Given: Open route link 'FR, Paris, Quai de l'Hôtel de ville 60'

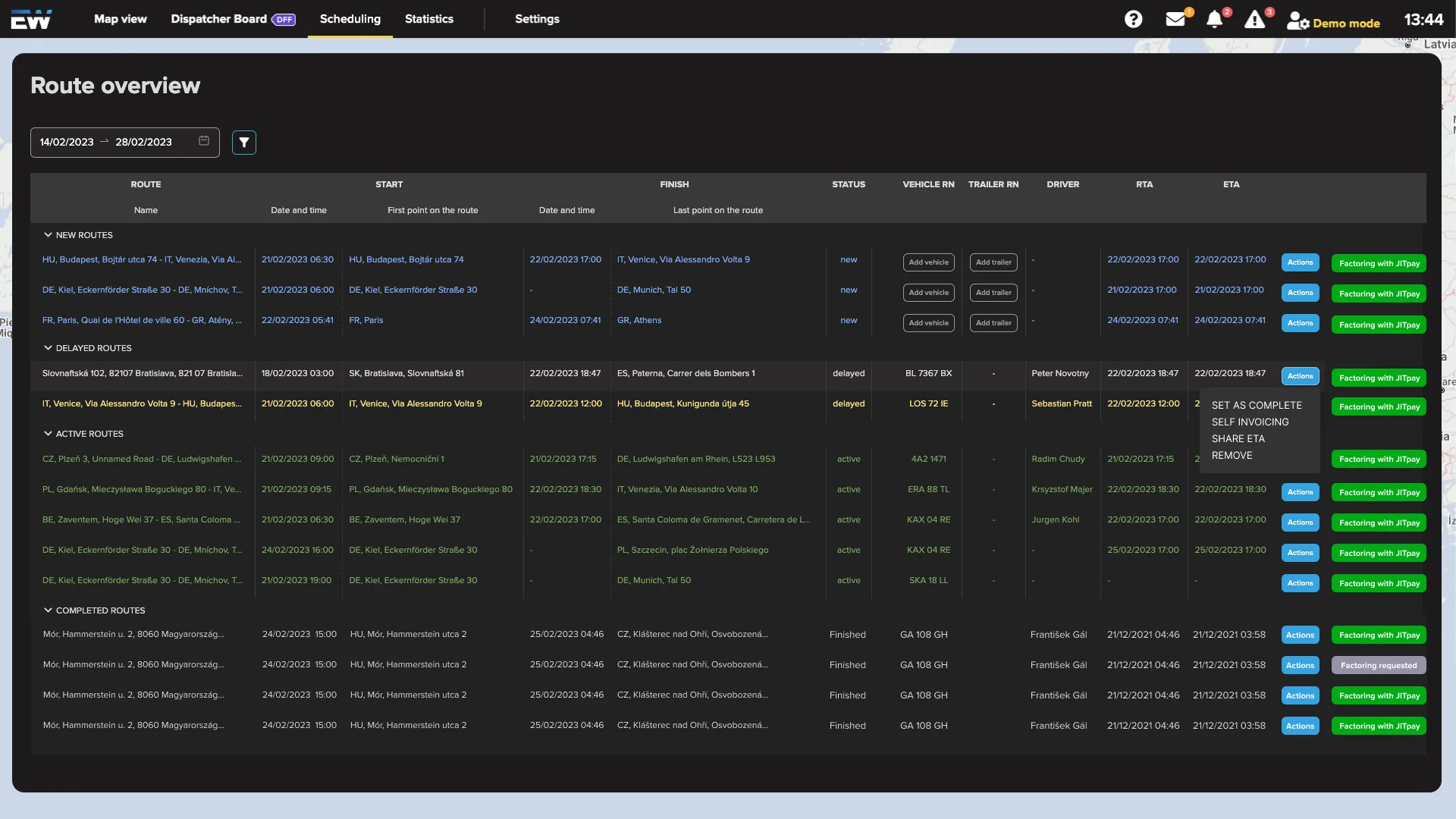Looking at the screenshot, I should click(142, 320).
